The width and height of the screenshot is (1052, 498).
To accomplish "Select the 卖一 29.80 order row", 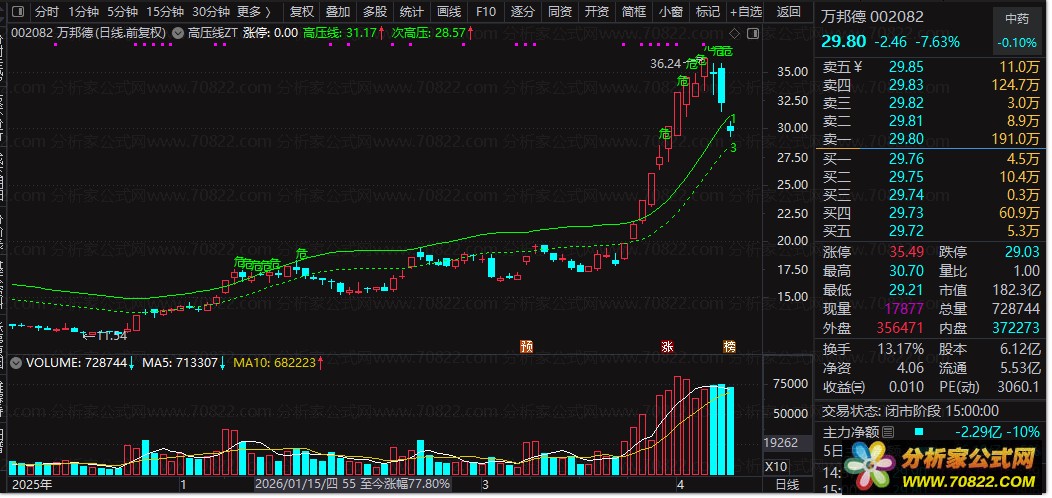I will (x=931, y=140).
